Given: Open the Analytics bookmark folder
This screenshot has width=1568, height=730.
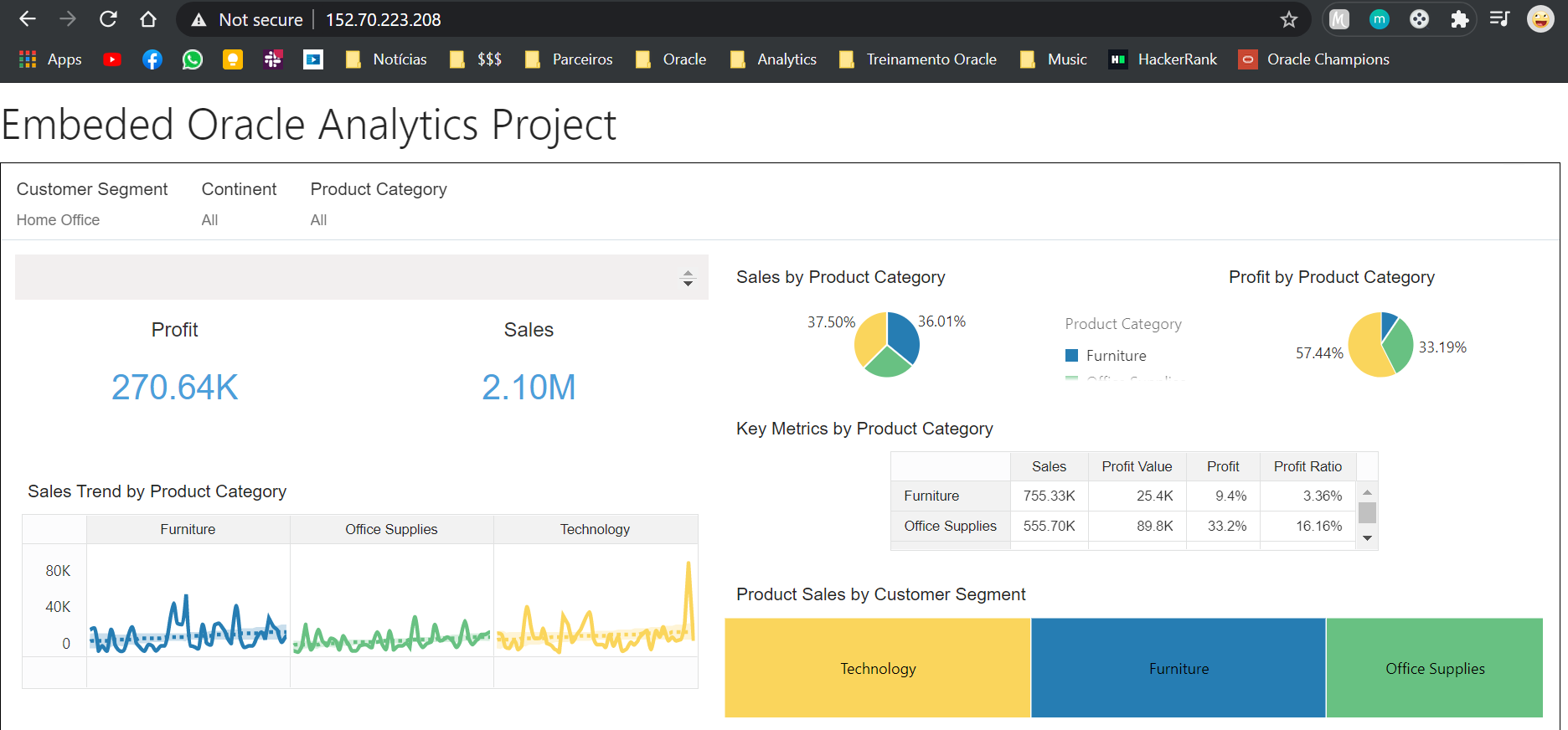Looking at the screenshot, I should pos(773,59).
